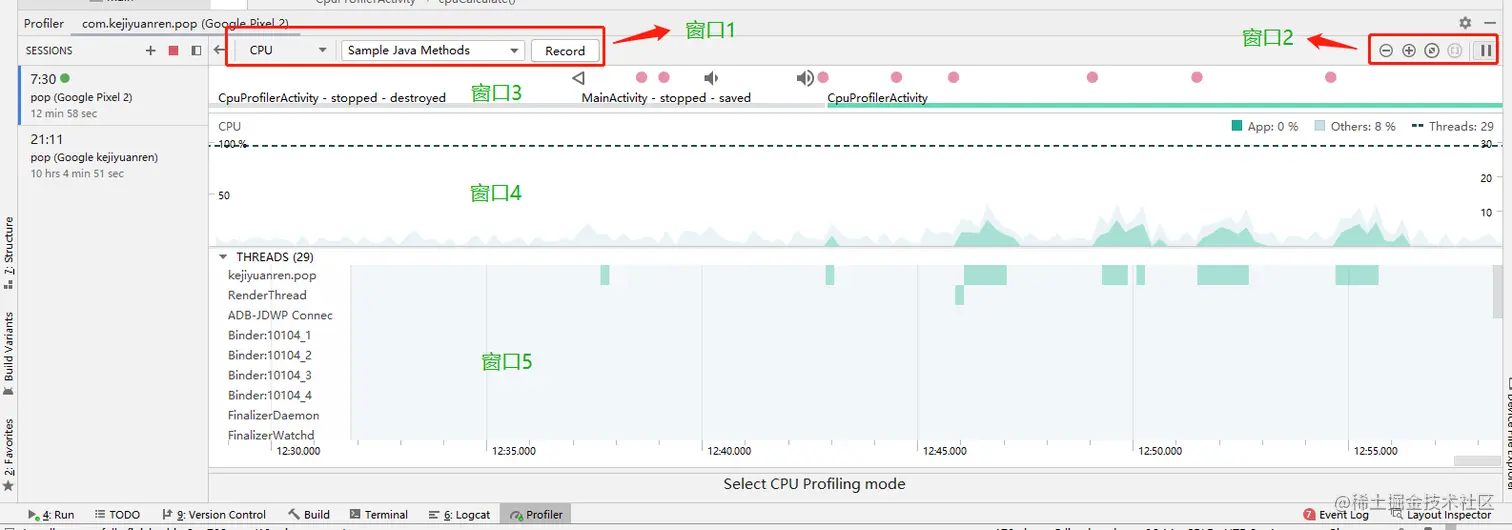Open the 2: Favorites side panel
This screenshot has height=530, width=1512.
[x=9, y=453]
